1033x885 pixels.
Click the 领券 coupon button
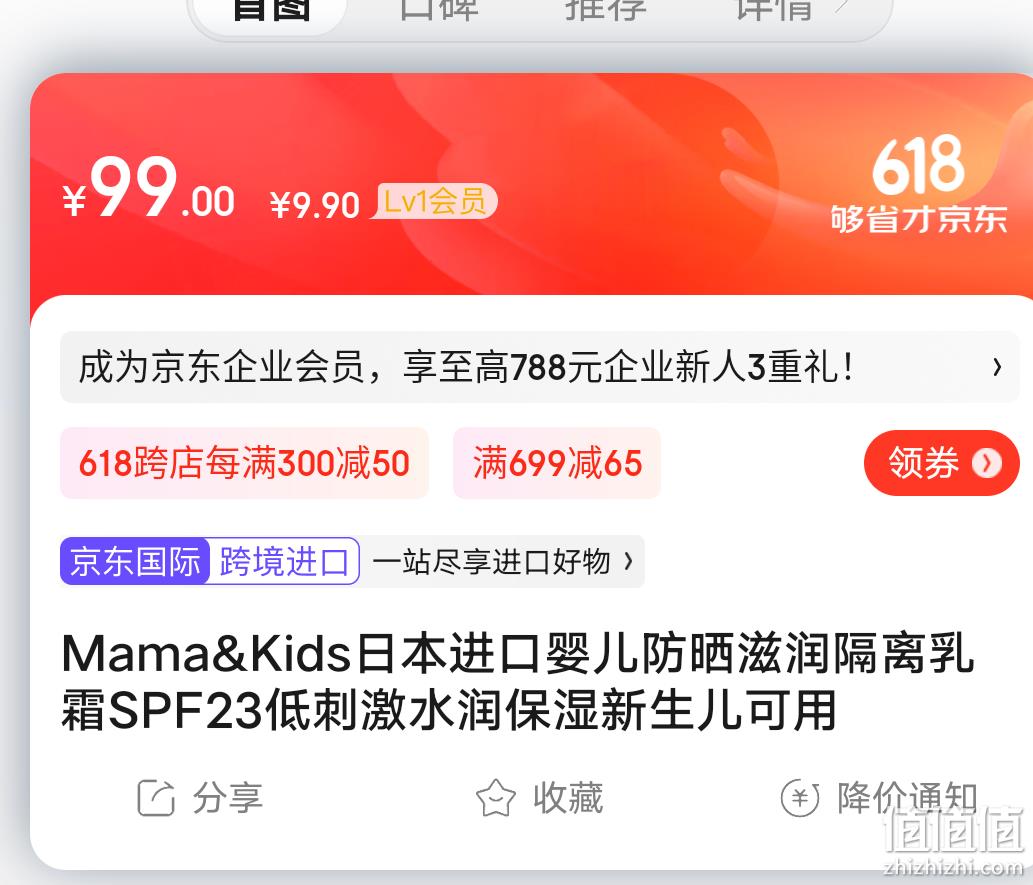(941, 463)
